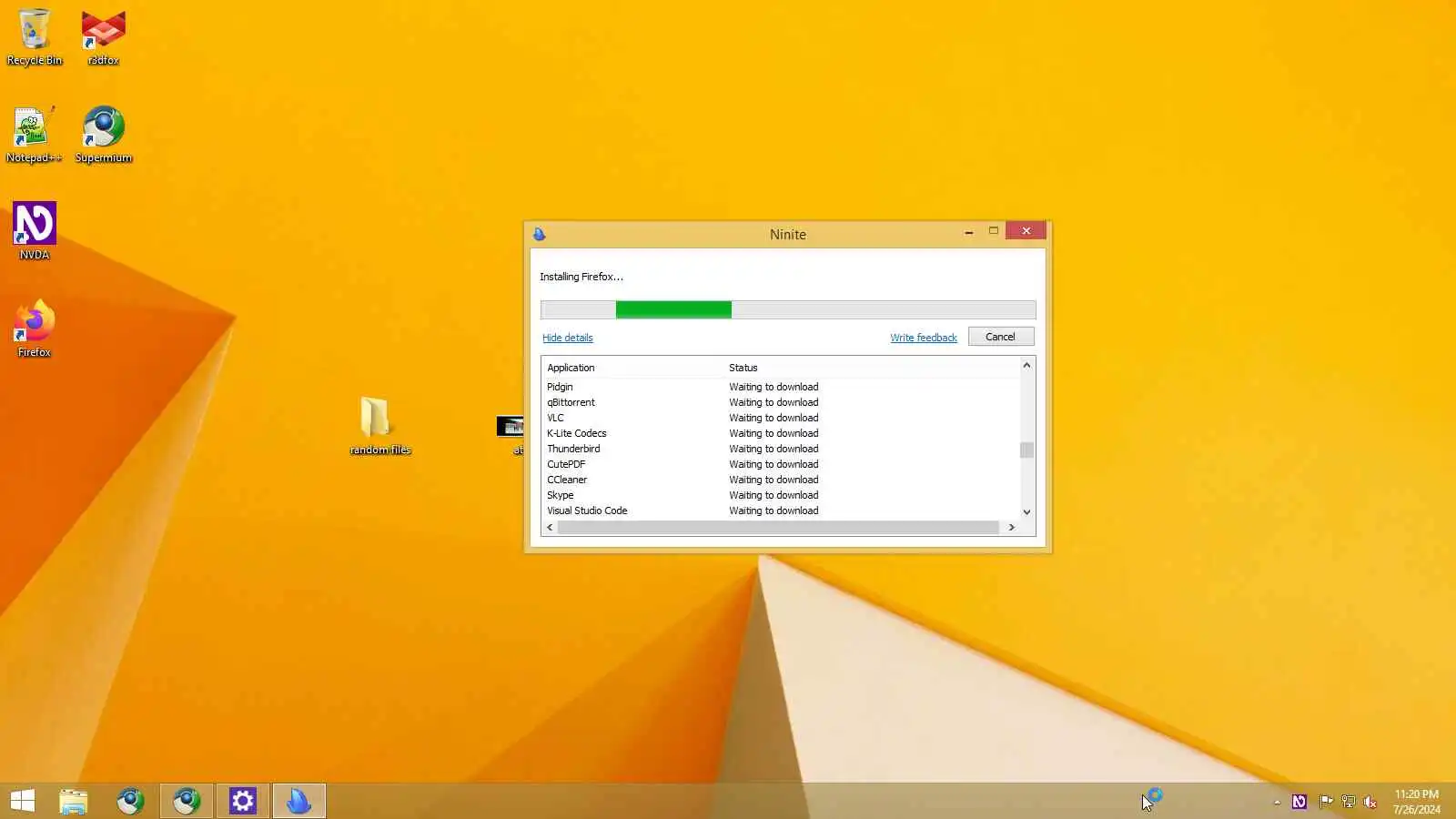Open the Action Center flag icon
This screenshot has width=1456, height=819.
click(x=1326, y=802)
